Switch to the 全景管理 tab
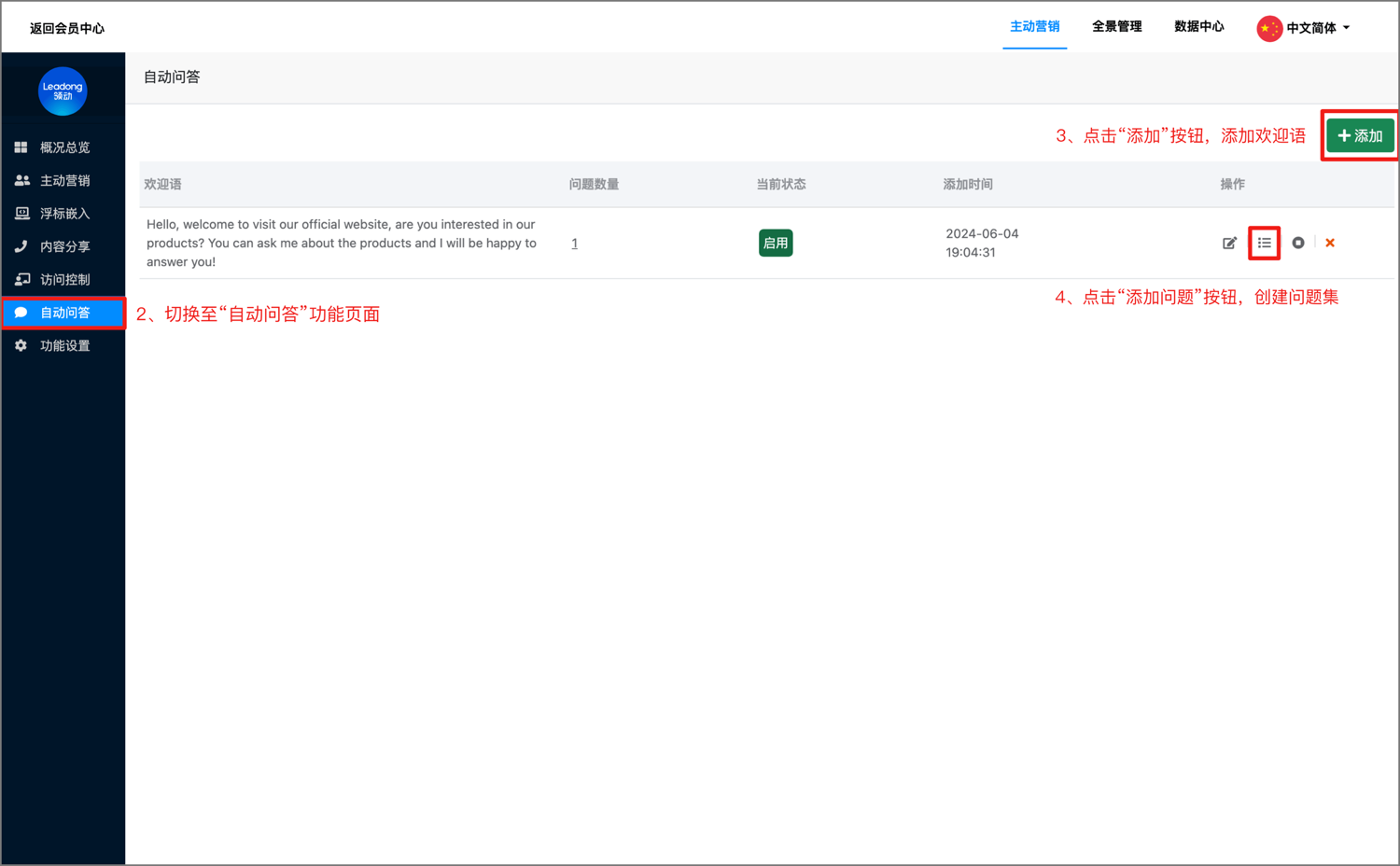The width and height of the screenshot is (1400, 866). [1116, 27]
